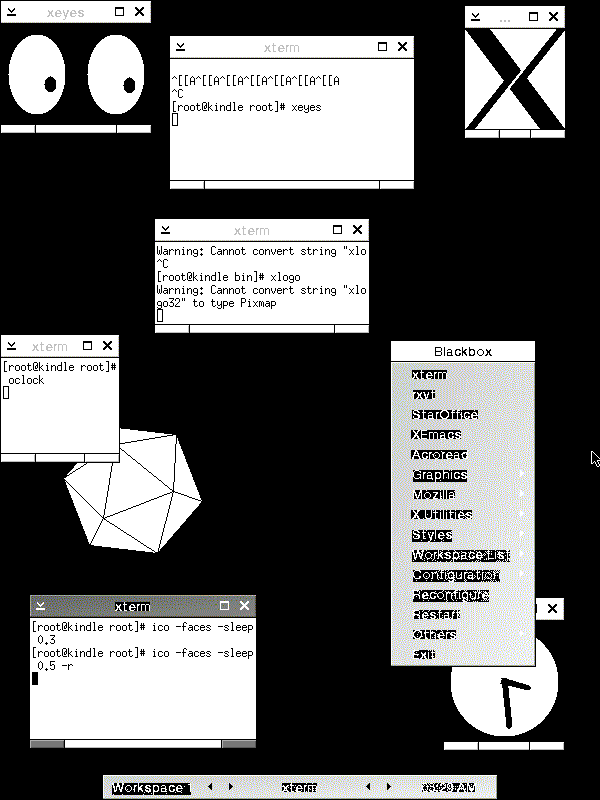Click the right eye in xeyes
Viewport: 600px width, 800px height.
[116, 74]
